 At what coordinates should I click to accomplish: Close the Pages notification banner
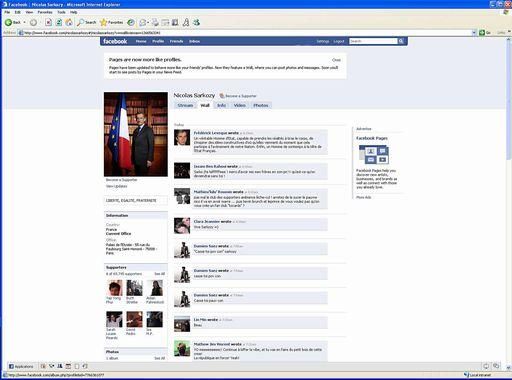[x=336, y=60]
